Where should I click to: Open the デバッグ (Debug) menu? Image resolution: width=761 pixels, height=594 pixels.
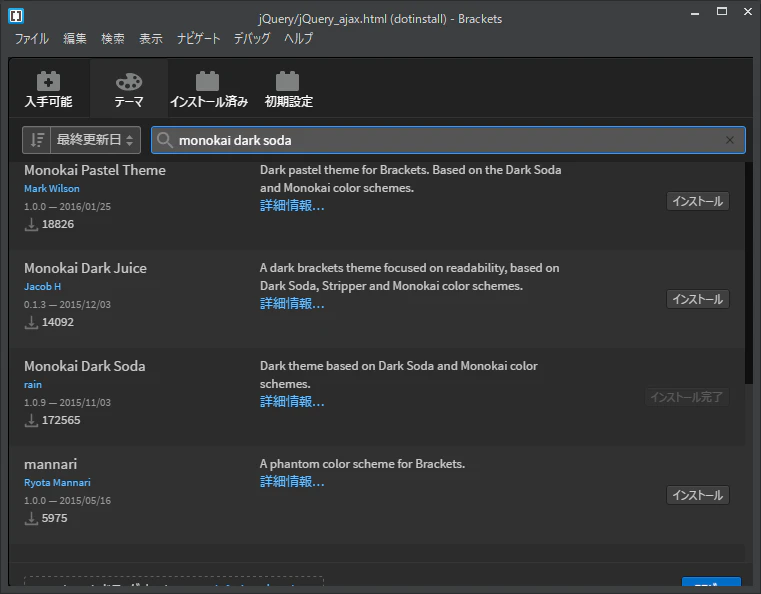click(x=252, y=38)
